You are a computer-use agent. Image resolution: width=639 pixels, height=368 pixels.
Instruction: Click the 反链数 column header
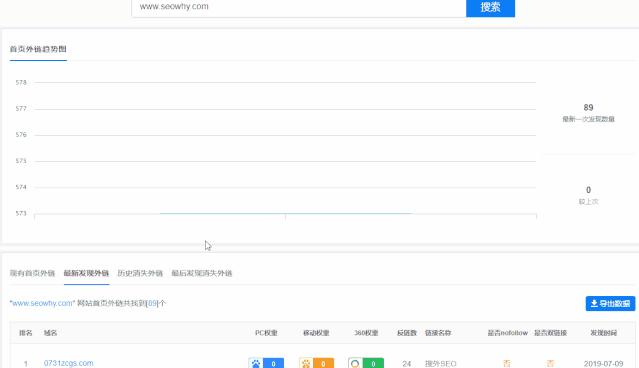point(407,333)
